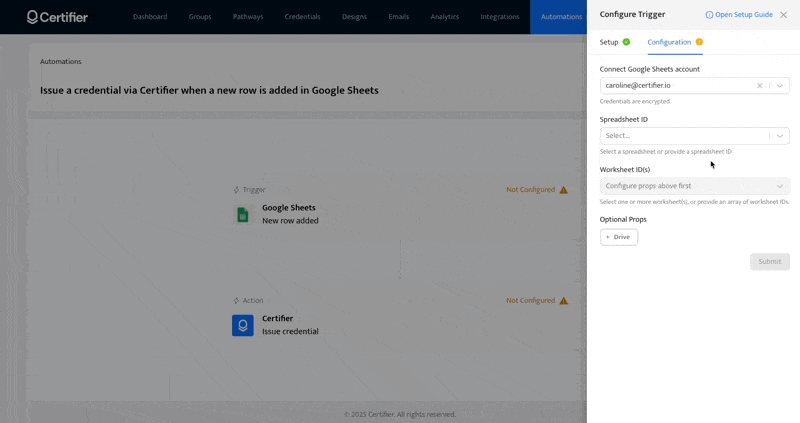Open the Worksheet ID(s) dropdown

(x=694, y=186)
